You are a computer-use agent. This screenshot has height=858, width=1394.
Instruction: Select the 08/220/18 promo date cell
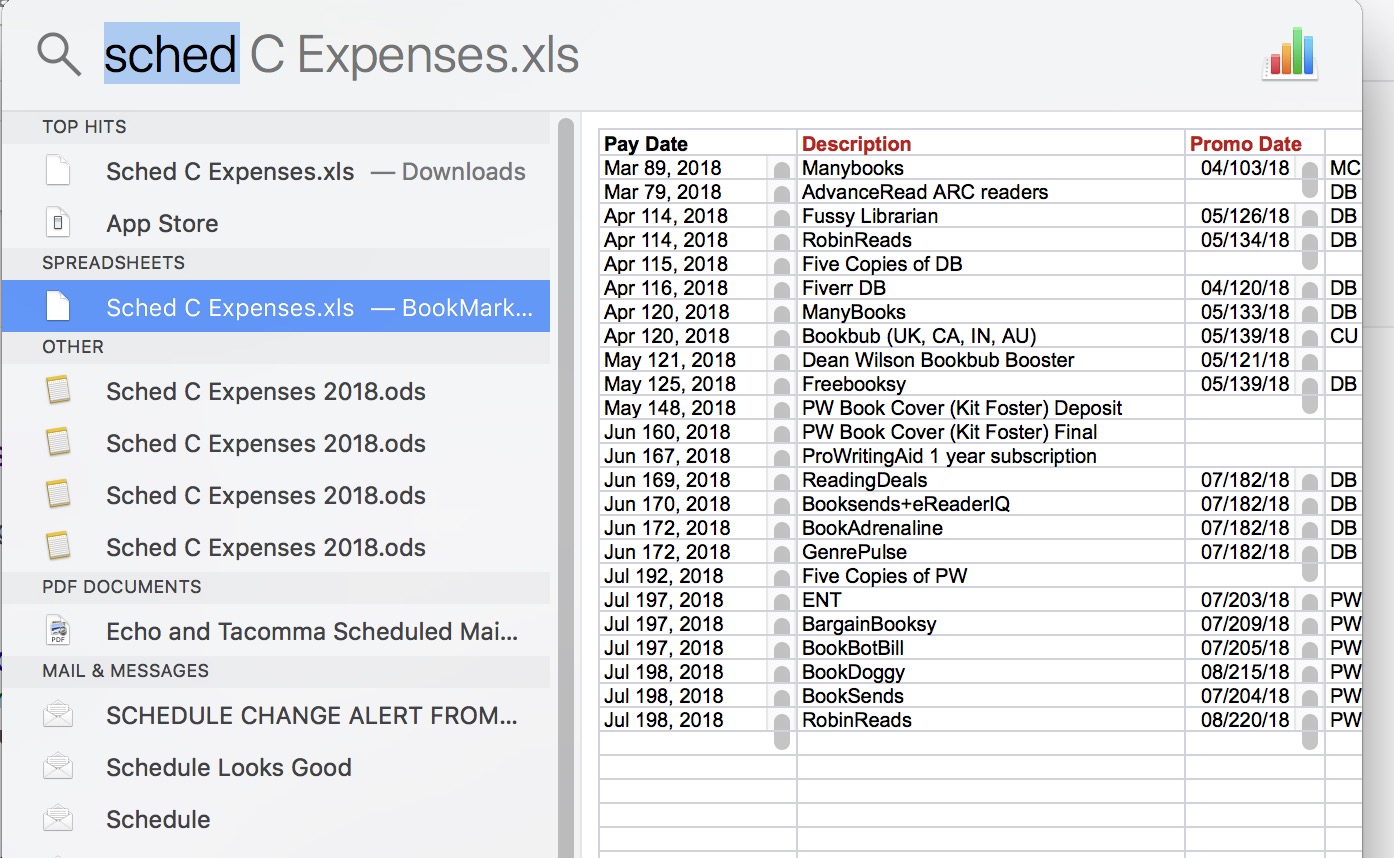click(x=1255, y=720)
